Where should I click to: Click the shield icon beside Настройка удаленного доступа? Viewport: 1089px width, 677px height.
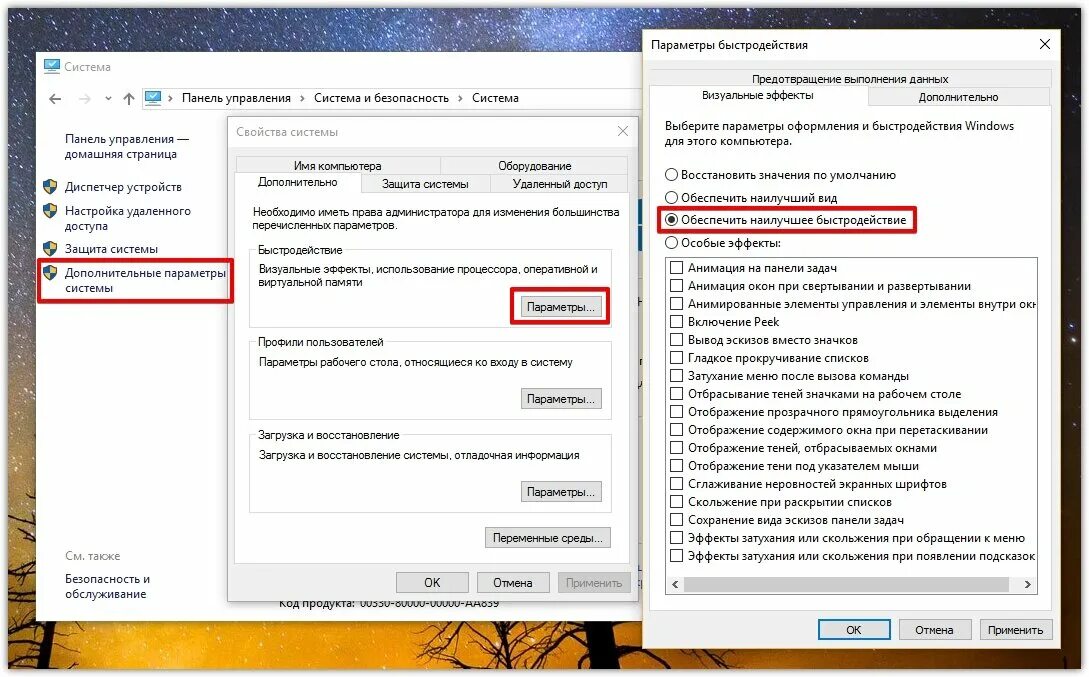click(x=50, y=210)
